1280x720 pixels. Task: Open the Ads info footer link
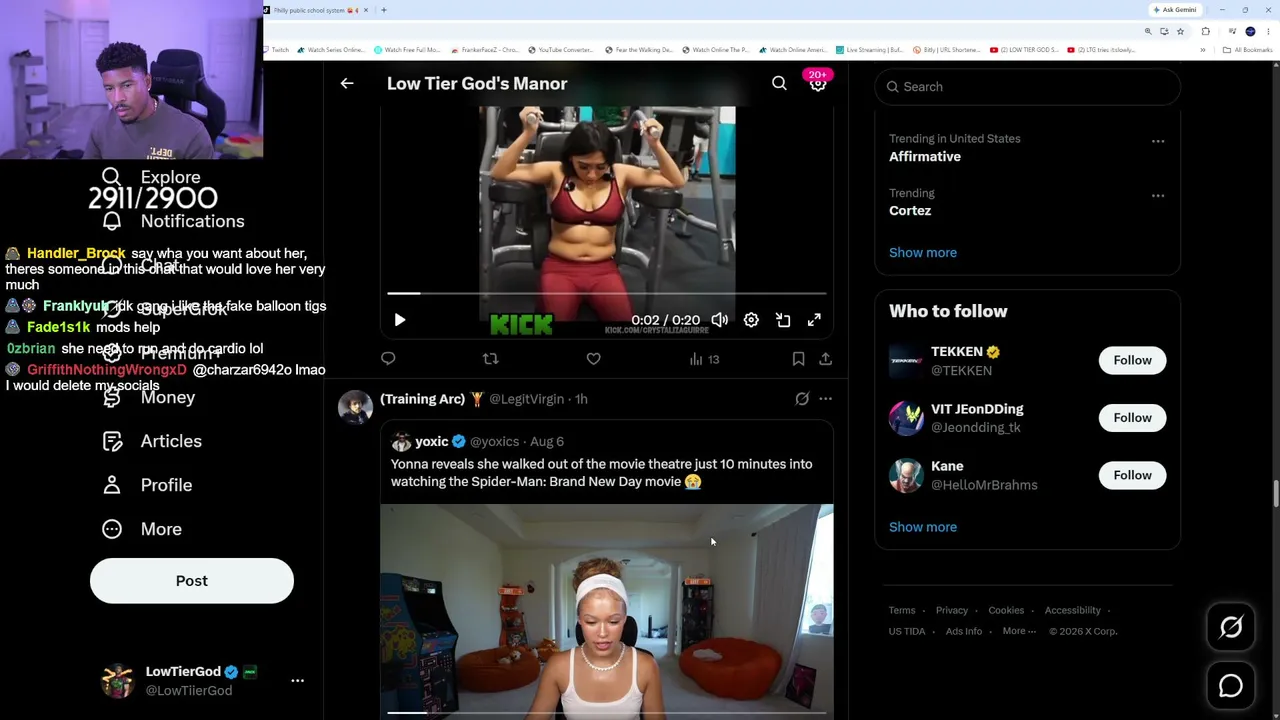[x=964, y=631]
